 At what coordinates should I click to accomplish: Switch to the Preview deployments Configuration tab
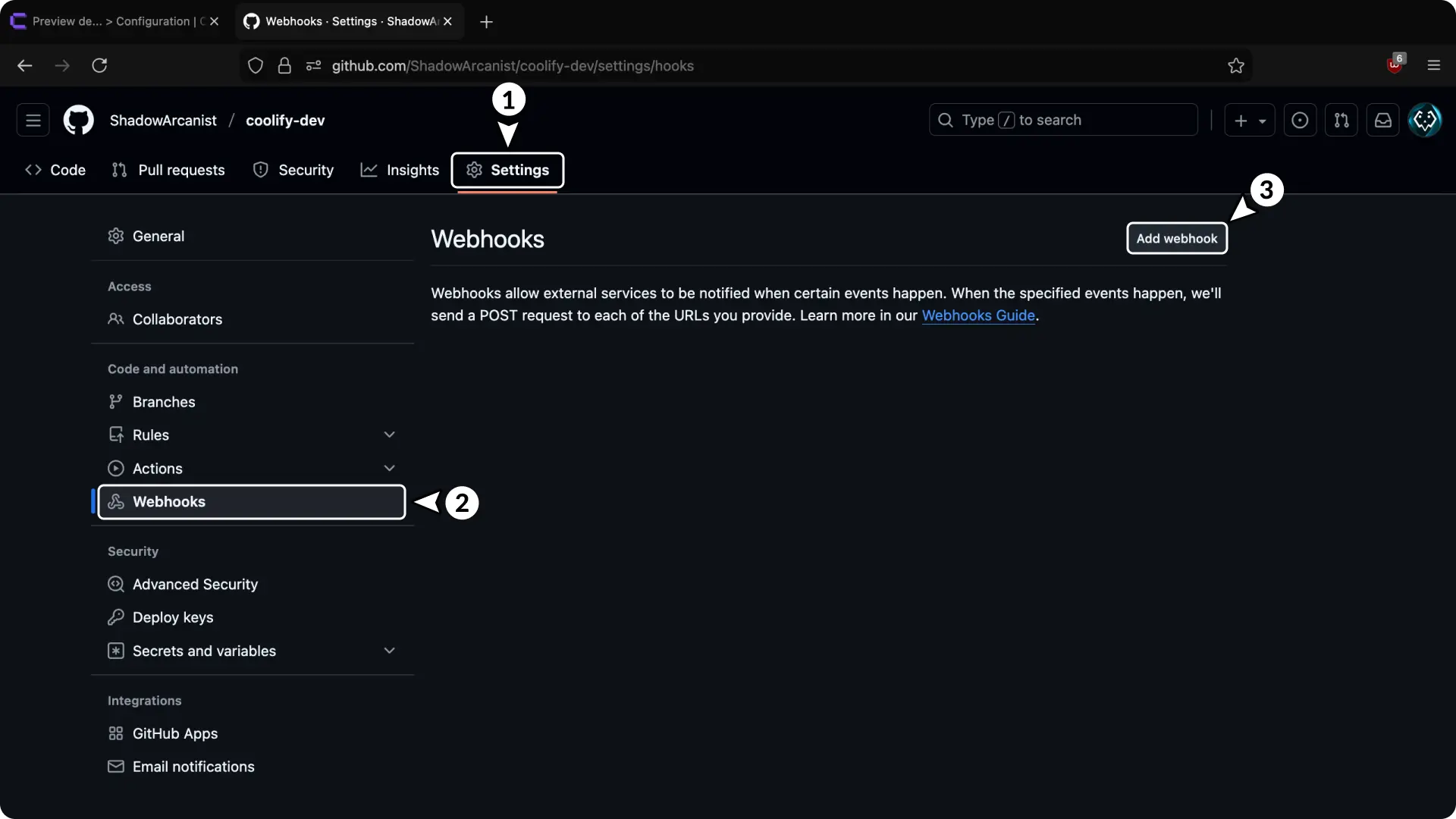click(110, 21)
